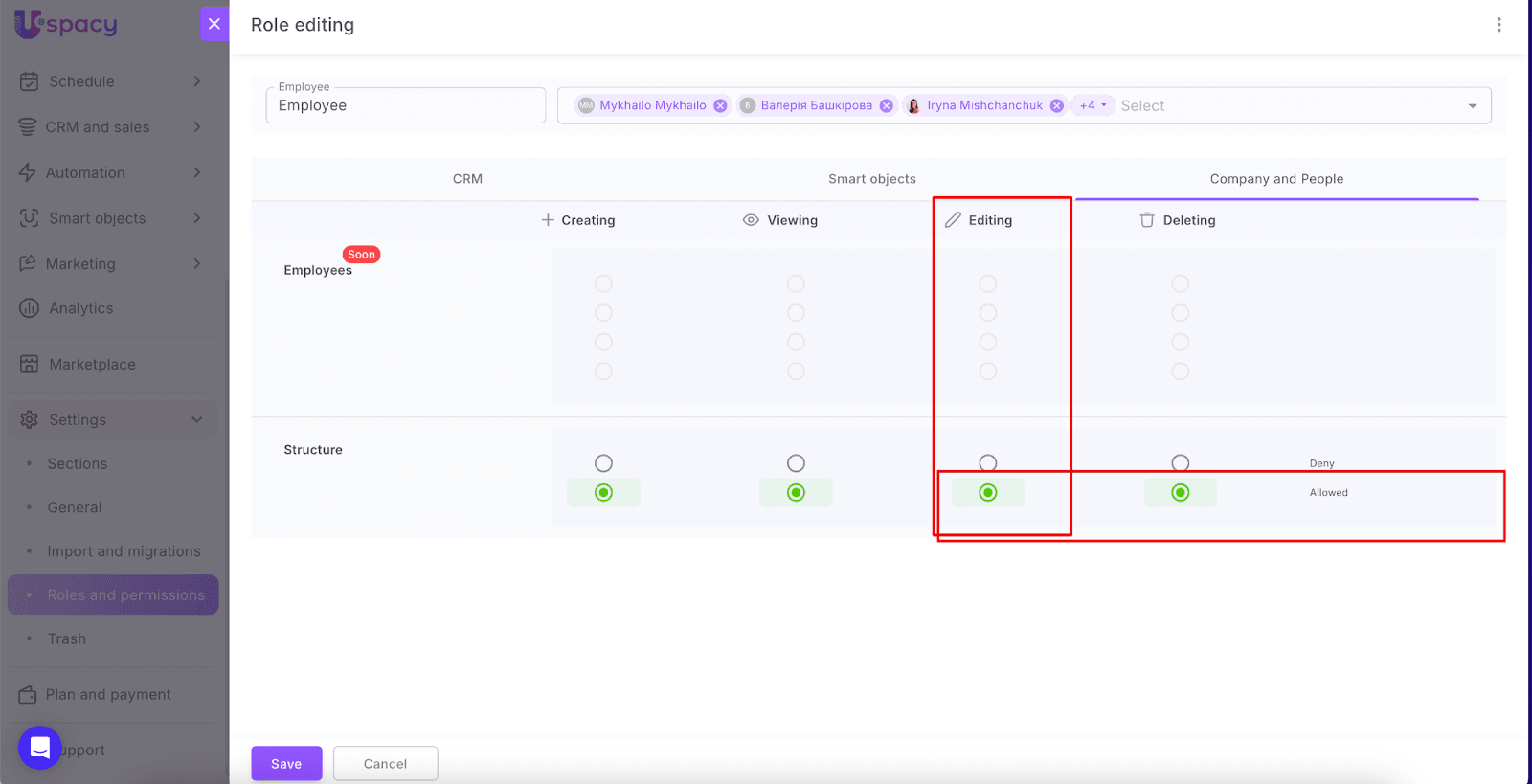
Task: Remove Iryna Mishchanchuk chip from selection
Action: (1056, 106)
